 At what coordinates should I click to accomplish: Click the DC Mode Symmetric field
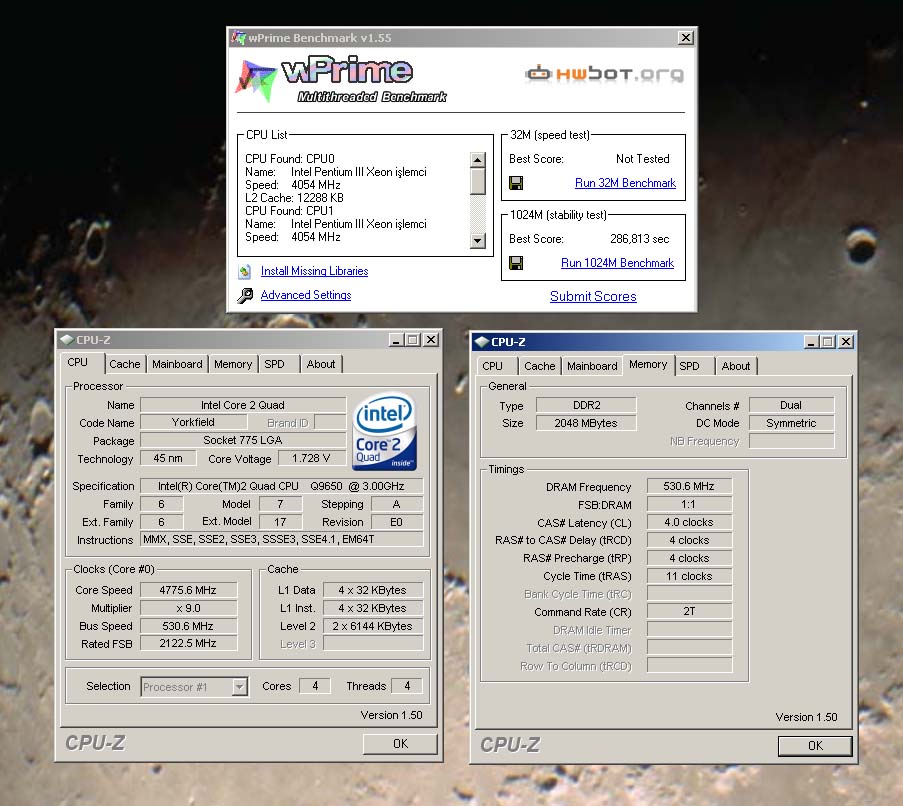(x=791, y=423)
